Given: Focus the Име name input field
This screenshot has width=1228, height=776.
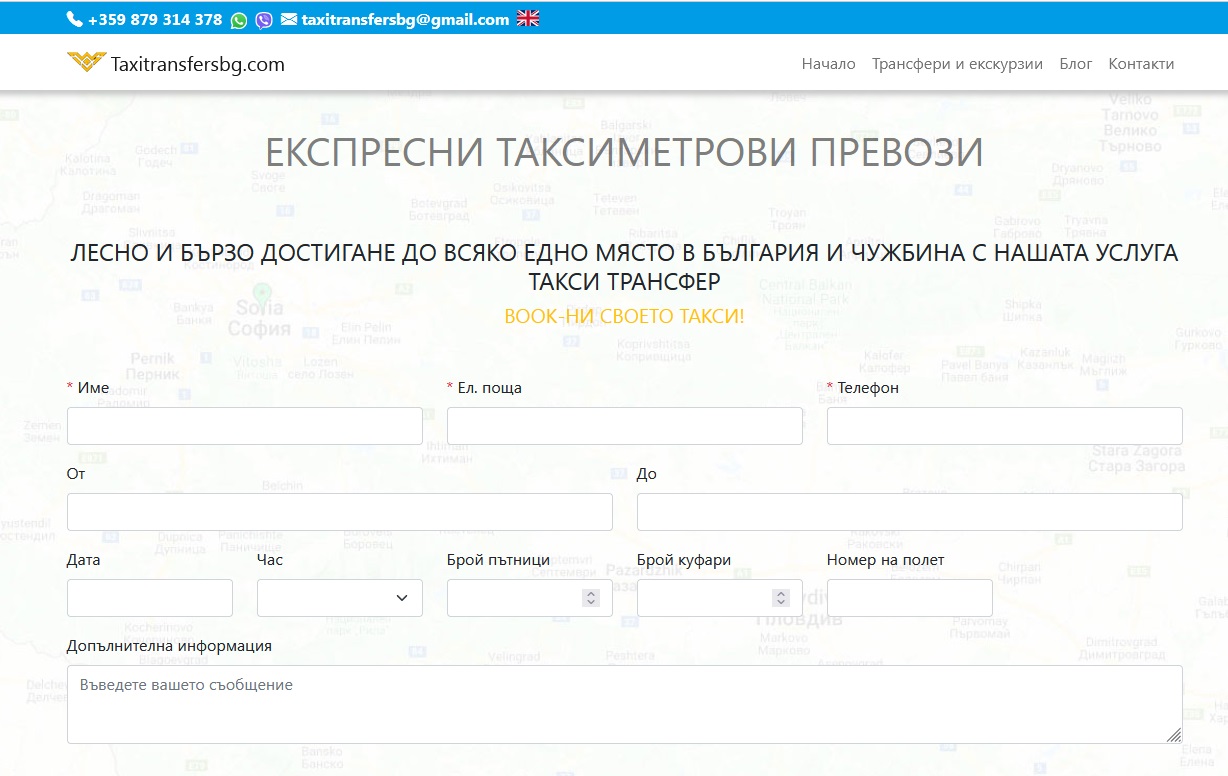Looking at the screenshot, I should (245, 426).
